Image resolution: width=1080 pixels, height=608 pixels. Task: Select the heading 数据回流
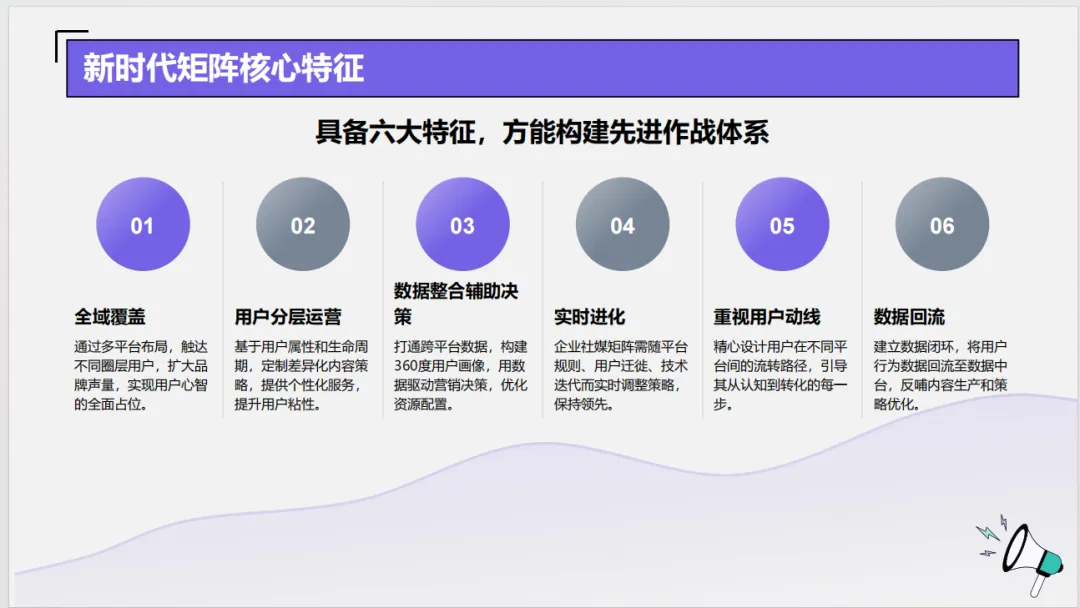coord(909,317)
